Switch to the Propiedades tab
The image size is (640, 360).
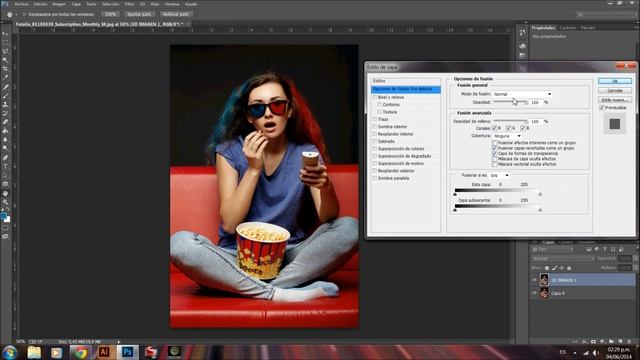click(543, 28)
